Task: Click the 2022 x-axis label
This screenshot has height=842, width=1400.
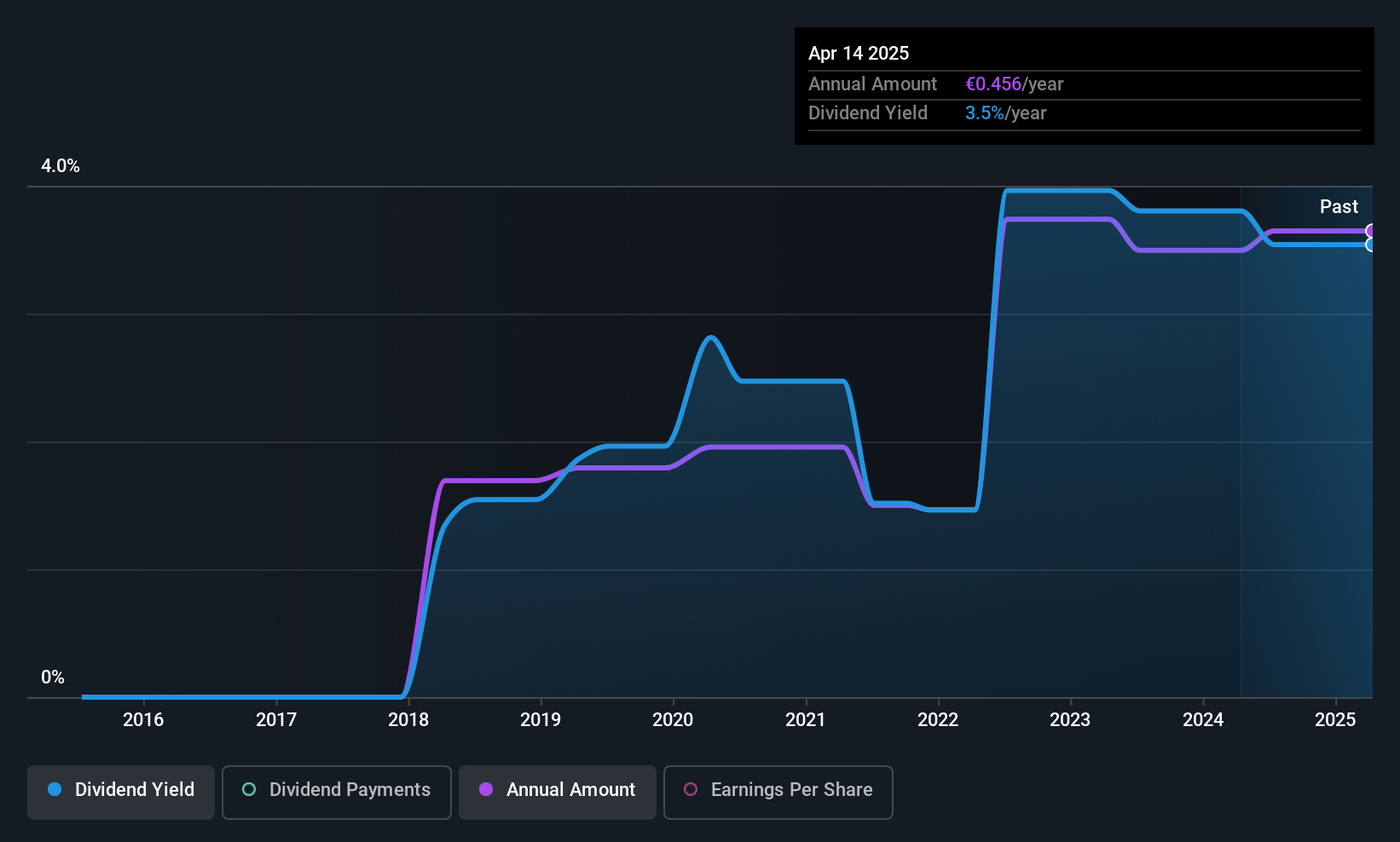Action: click(x=938, y=719)
